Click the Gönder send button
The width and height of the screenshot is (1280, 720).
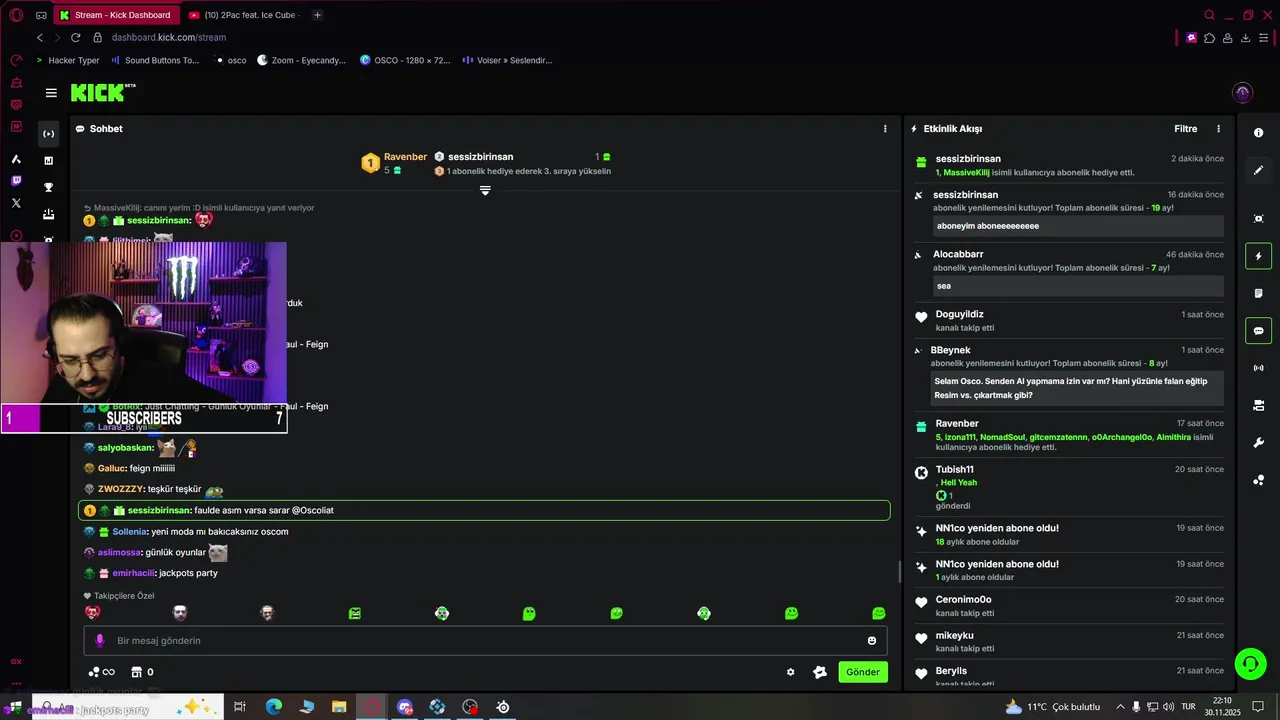point(863,672)
